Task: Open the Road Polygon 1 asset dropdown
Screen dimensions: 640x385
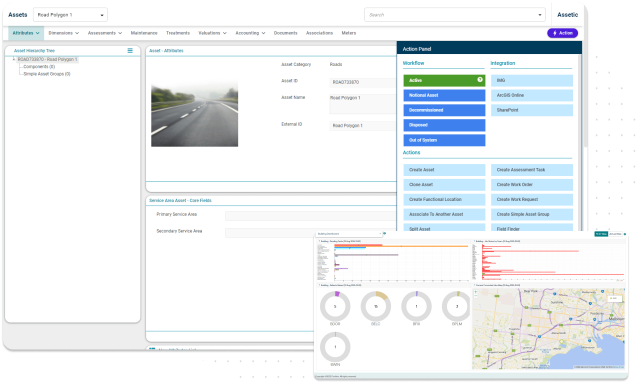Action: coord(70,15)
